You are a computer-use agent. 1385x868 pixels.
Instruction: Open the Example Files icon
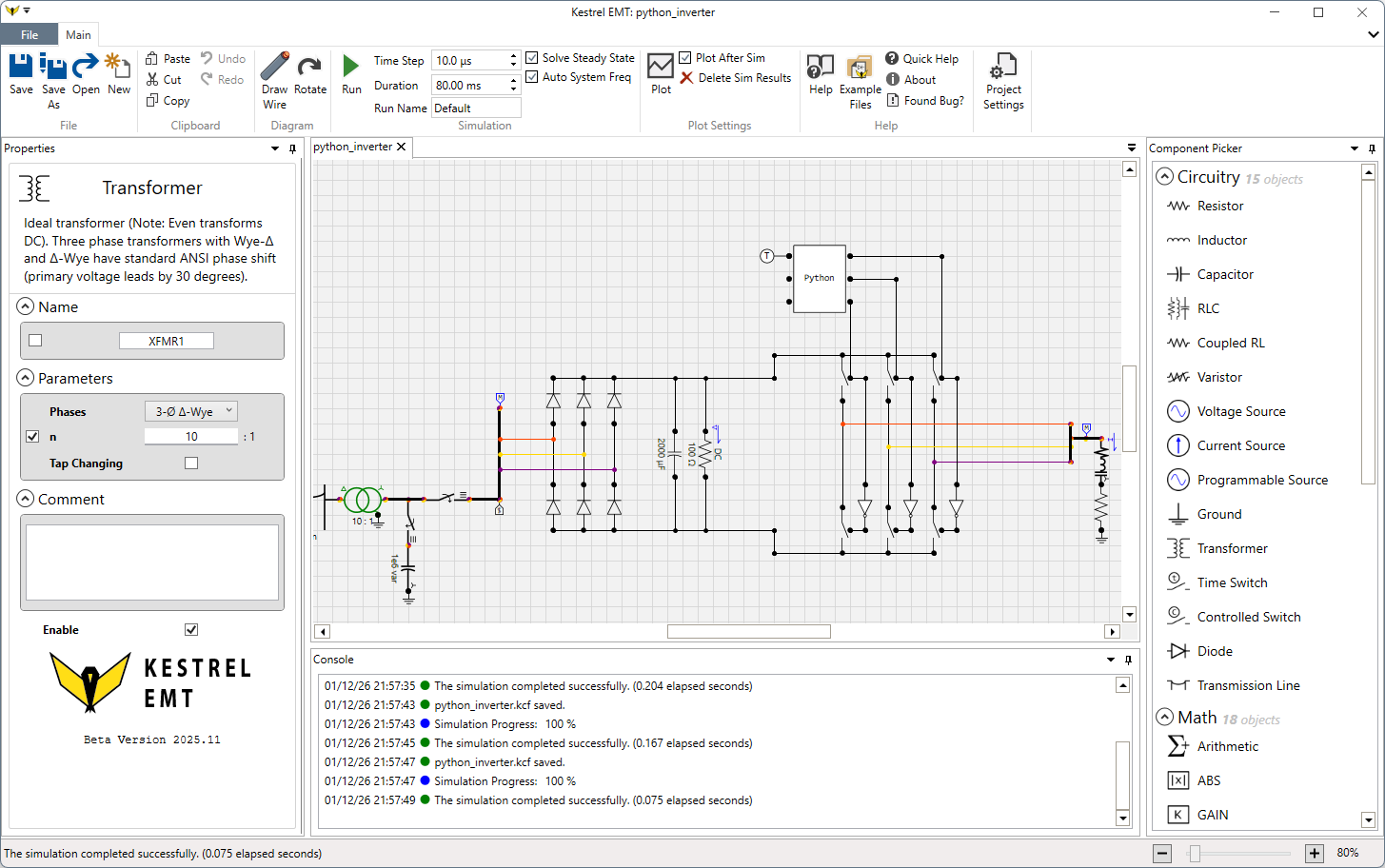coord(860,67)
